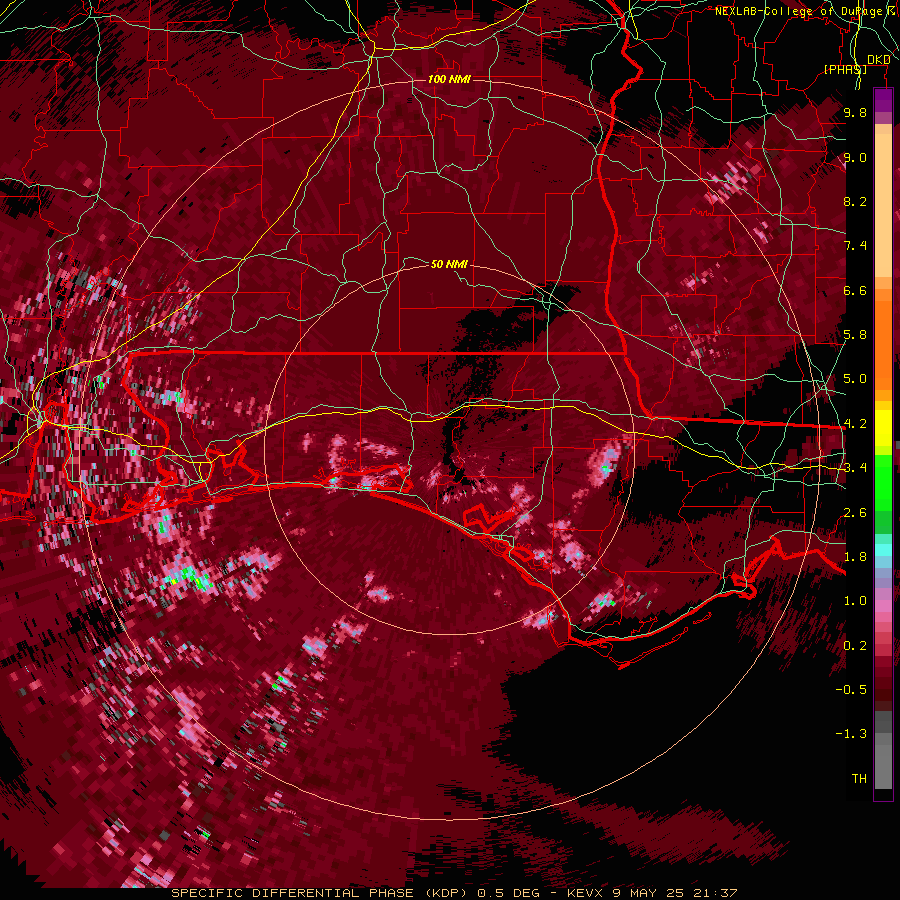Click the 7.4 value on color scale
This screenshot has height=900, width=900.
(855, 246)
